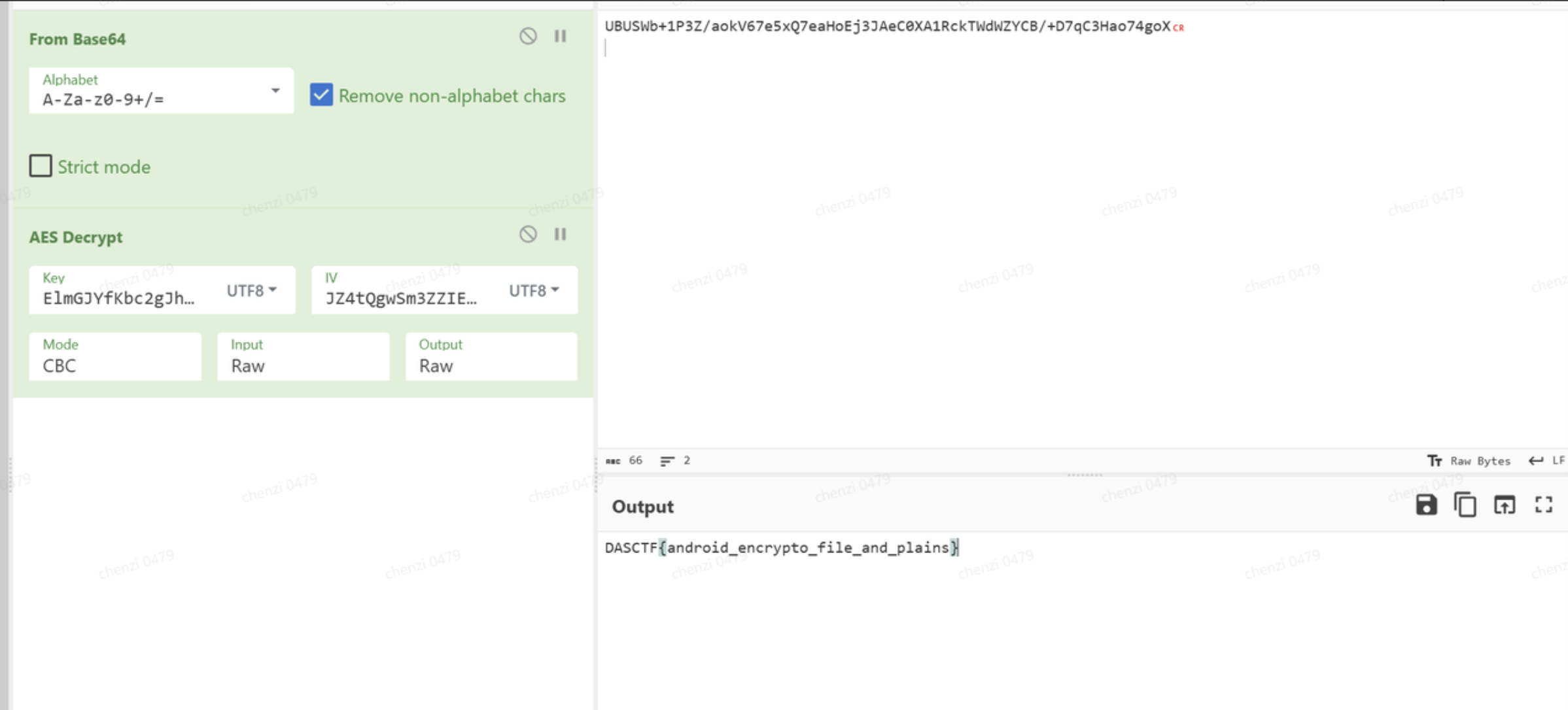Change IV encoding UTF8 dropdown

click(x=534, y=290)
